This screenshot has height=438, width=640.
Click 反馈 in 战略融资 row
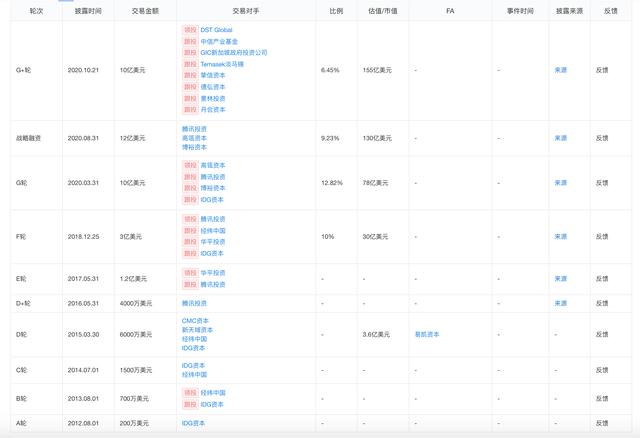tap(602, 138)
